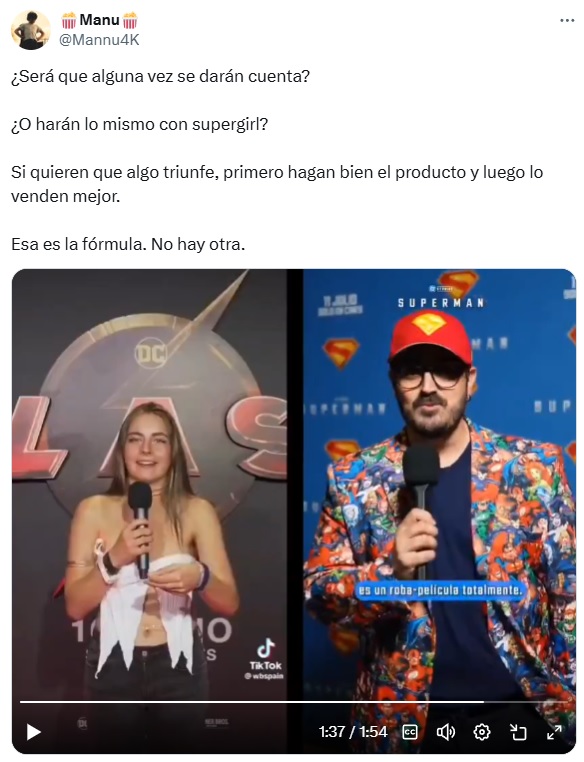Screen dimensions: 584x762
Task: Click the right Superman video panel
Action: point(440,486)
